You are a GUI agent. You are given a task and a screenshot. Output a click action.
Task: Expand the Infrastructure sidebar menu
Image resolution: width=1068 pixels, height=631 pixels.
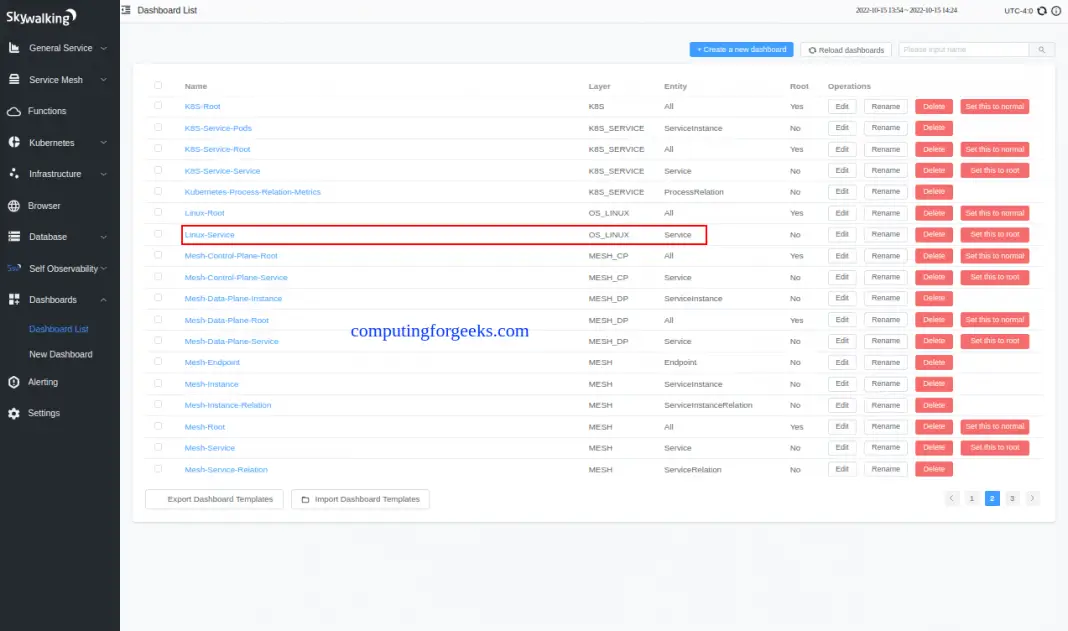tap(56, 174)
